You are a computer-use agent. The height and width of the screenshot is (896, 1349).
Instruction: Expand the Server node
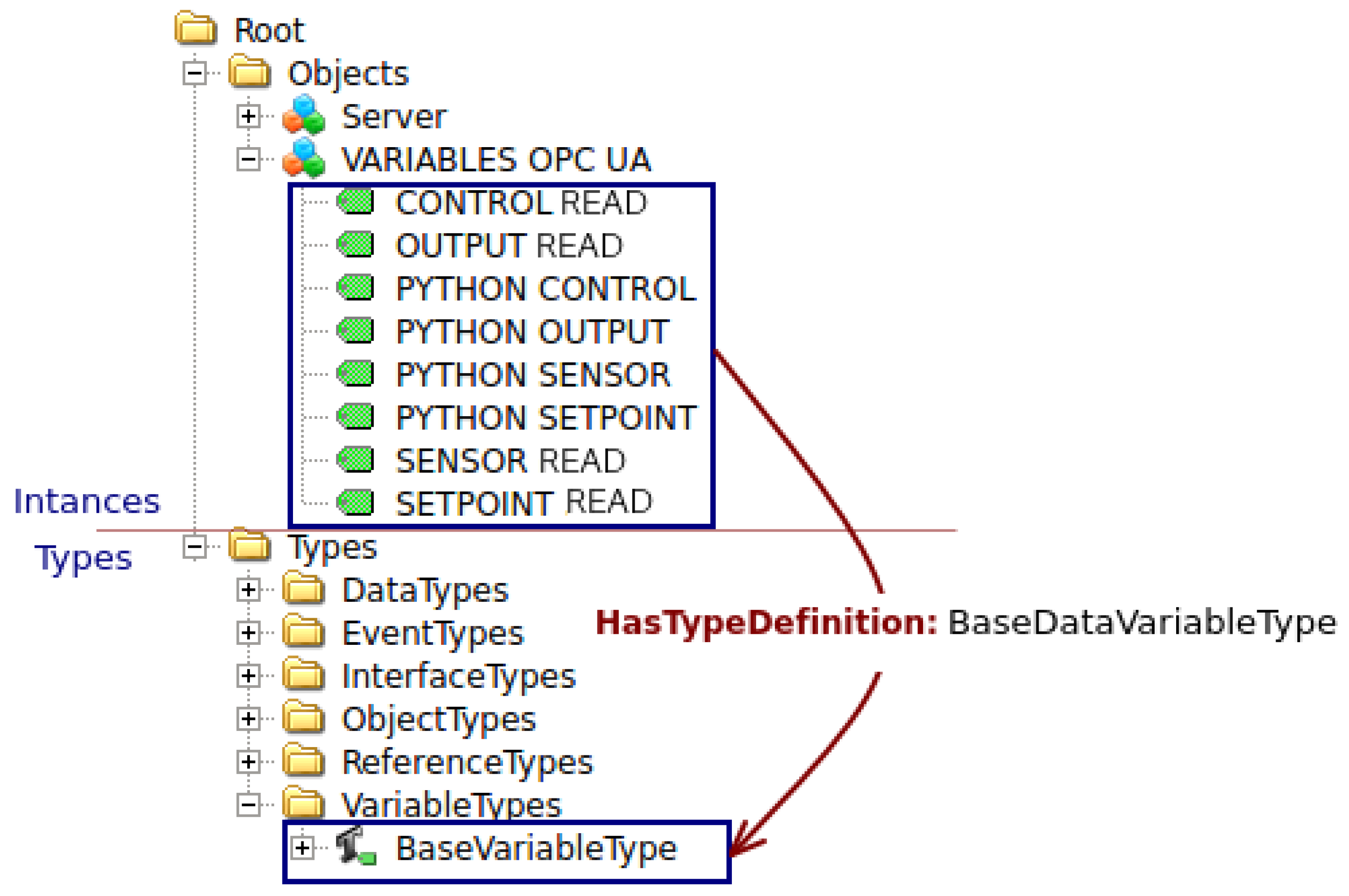(x=249, y=116)
